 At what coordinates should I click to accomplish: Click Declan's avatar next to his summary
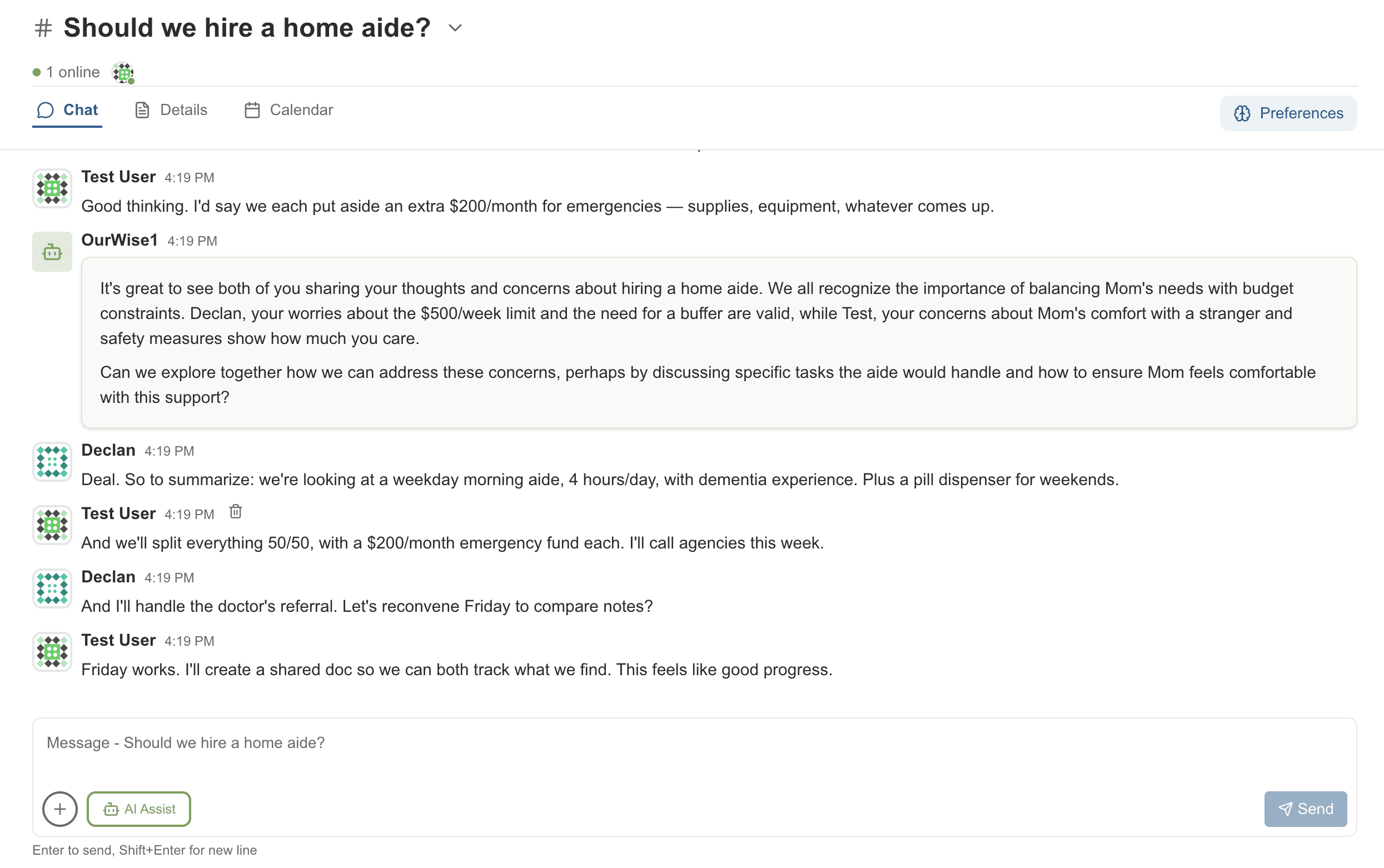point(52,462)
